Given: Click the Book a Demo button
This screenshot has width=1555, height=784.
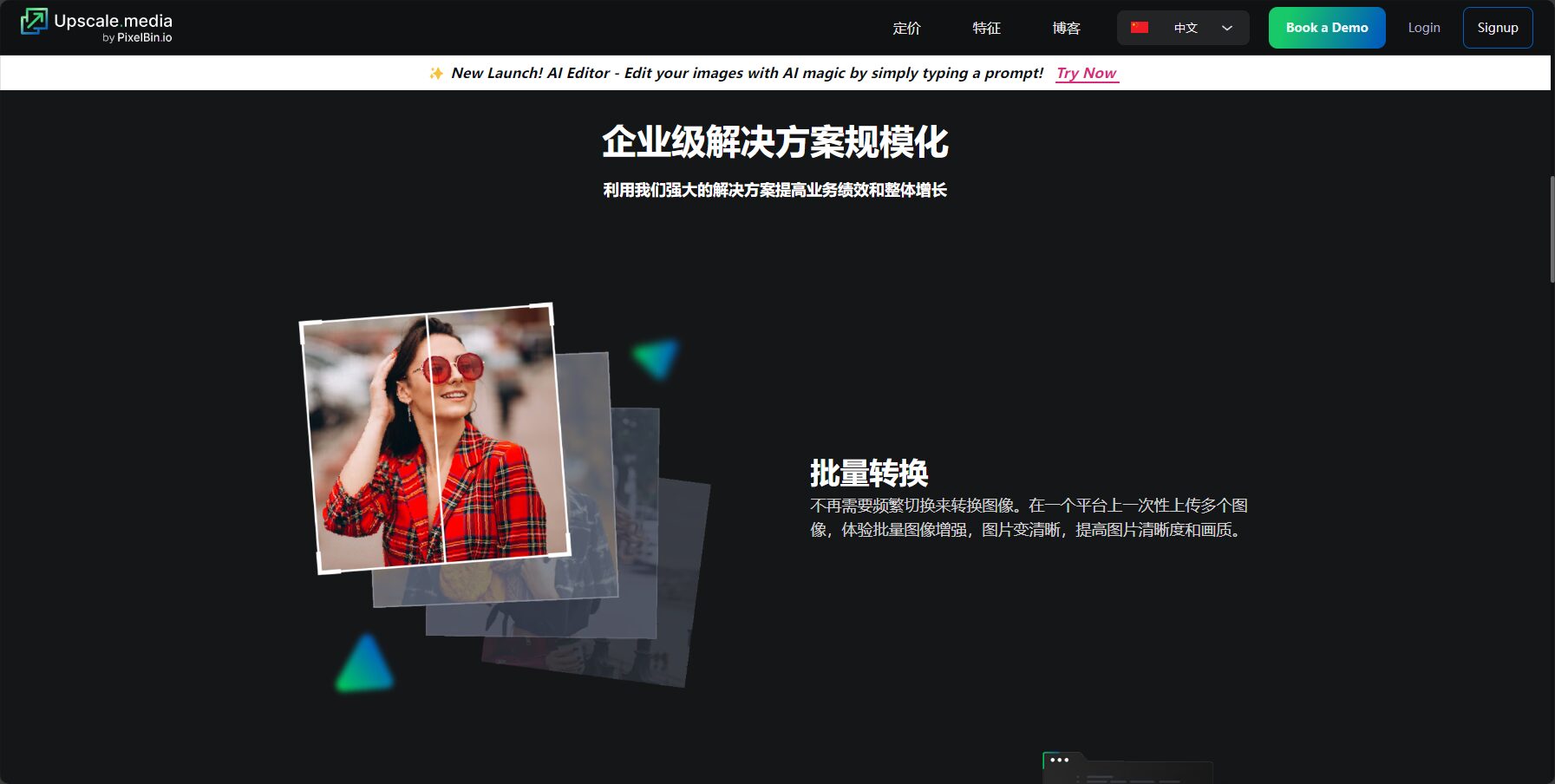Looking at the screenshot, I should coord(1327,28).
